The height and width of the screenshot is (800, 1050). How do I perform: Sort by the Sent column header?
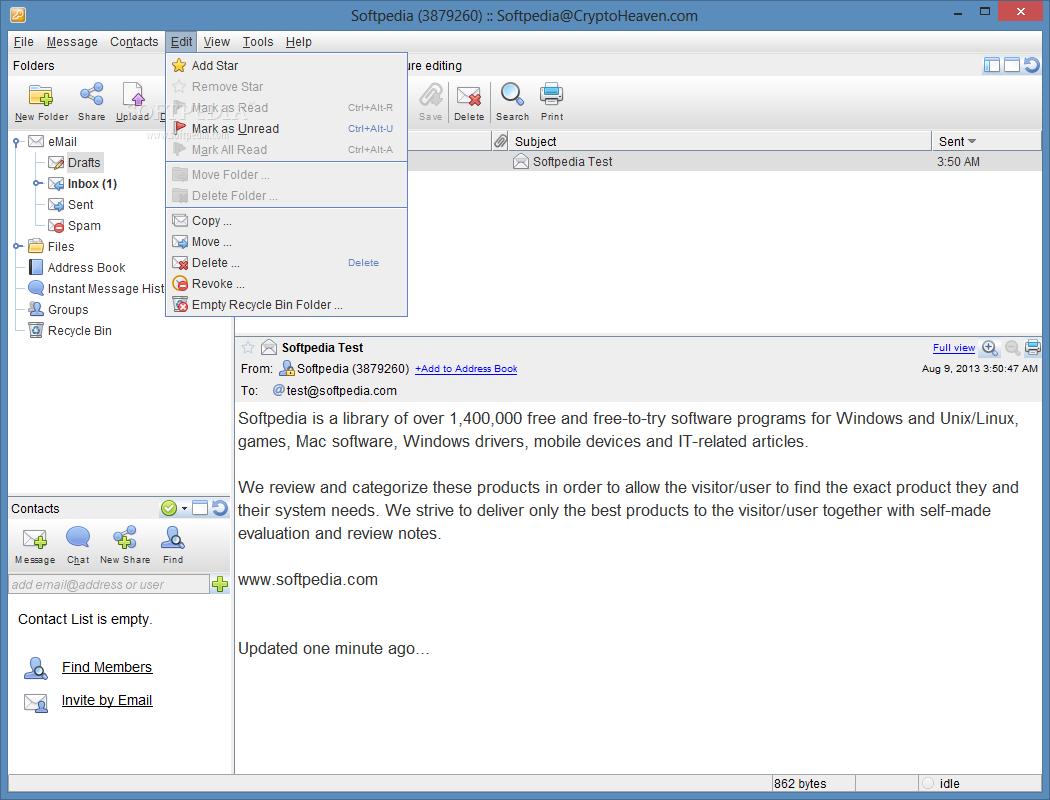[x=986, y=141]
